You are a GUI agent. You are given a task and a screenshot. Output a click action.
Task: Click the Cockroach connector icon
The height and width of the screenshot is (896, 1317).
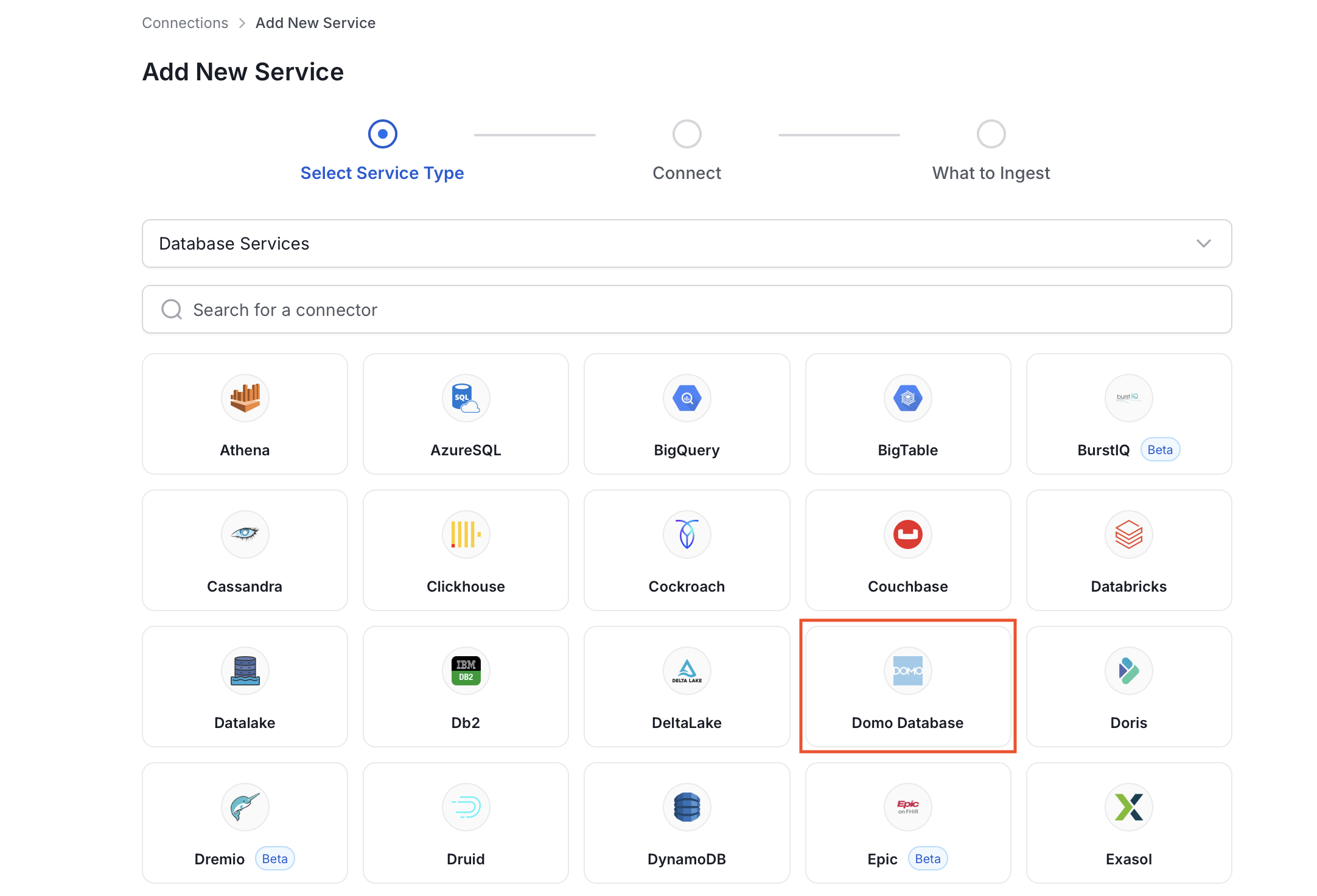pyautogui.click(x=686, y=534)
